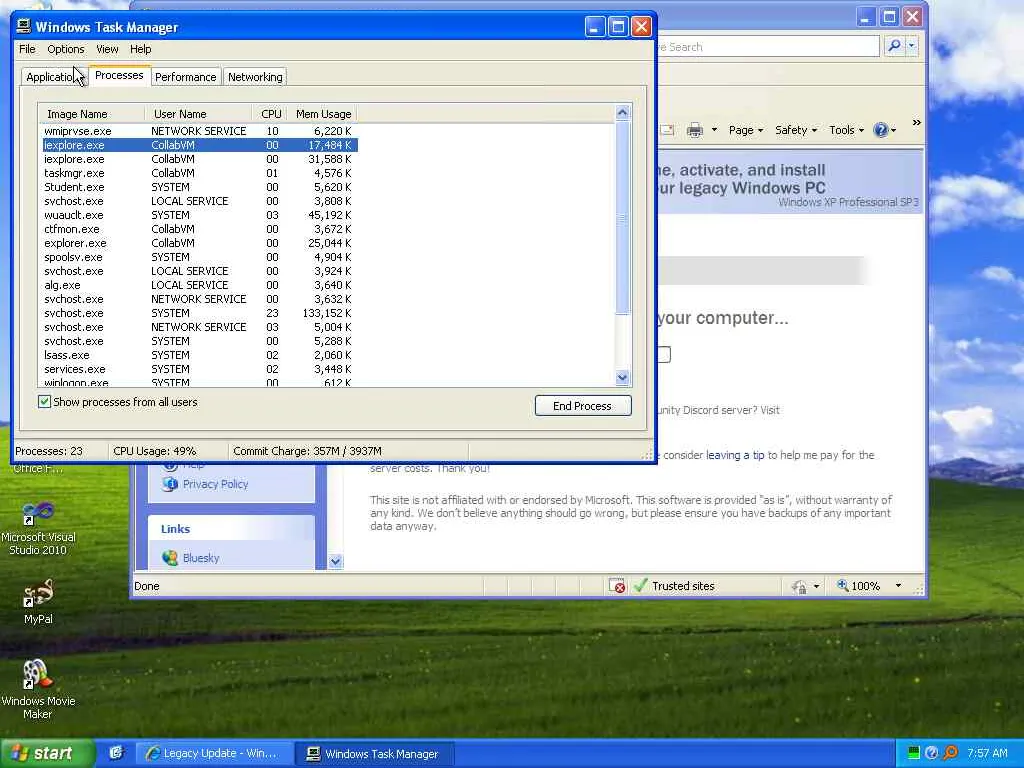The image size is (1024, 768).
Task: Select the lsass.exe process row
Action: click(198, 355)
